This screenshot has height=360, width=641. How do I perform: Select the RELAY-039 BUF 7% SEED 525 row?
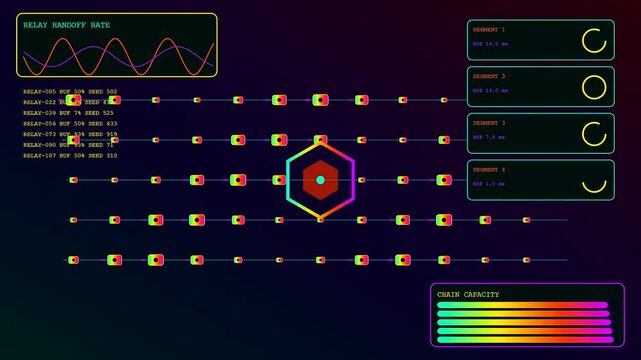click(68, 113)
